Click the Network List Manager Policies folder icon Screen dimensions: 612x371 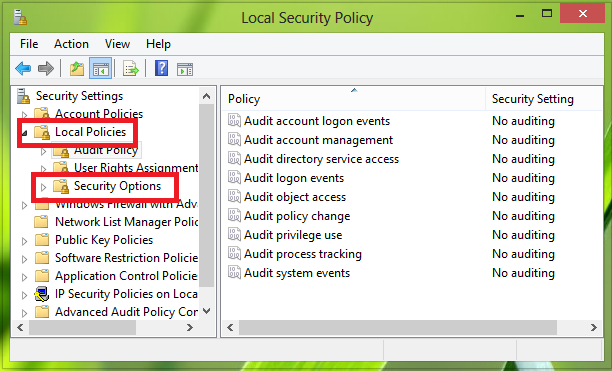pyautogui.click(x=41, y=222)
